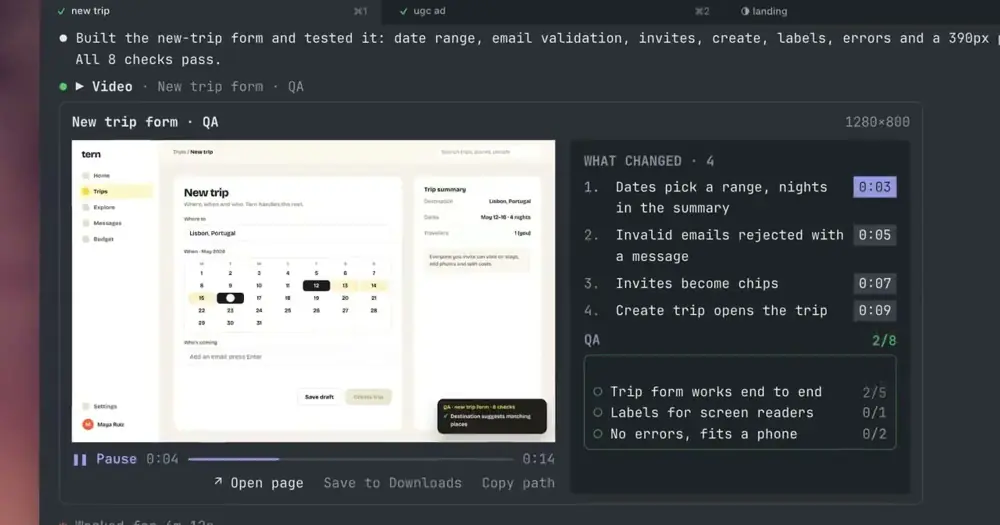This screenshot has width=1000, height=525.
Task: Select "Create trip opens the trip" item
Action: 721,311
